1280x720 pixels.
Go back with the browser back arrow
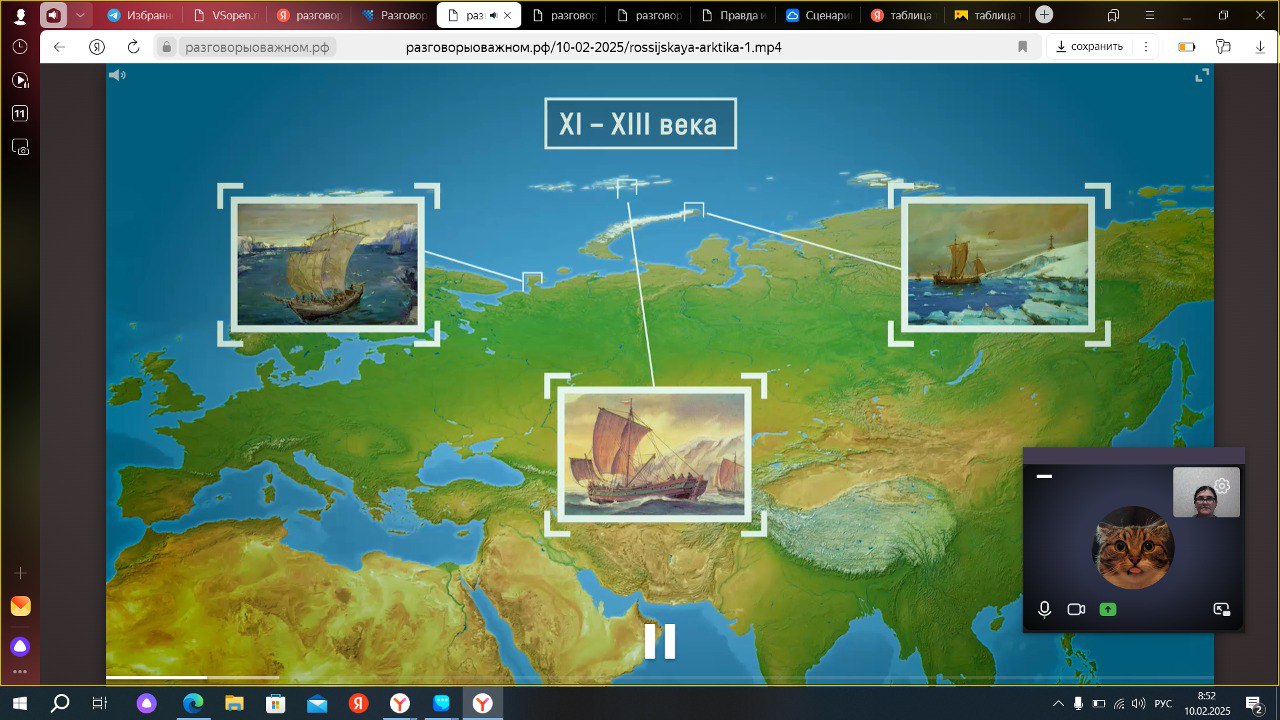[x=60, y=47]
